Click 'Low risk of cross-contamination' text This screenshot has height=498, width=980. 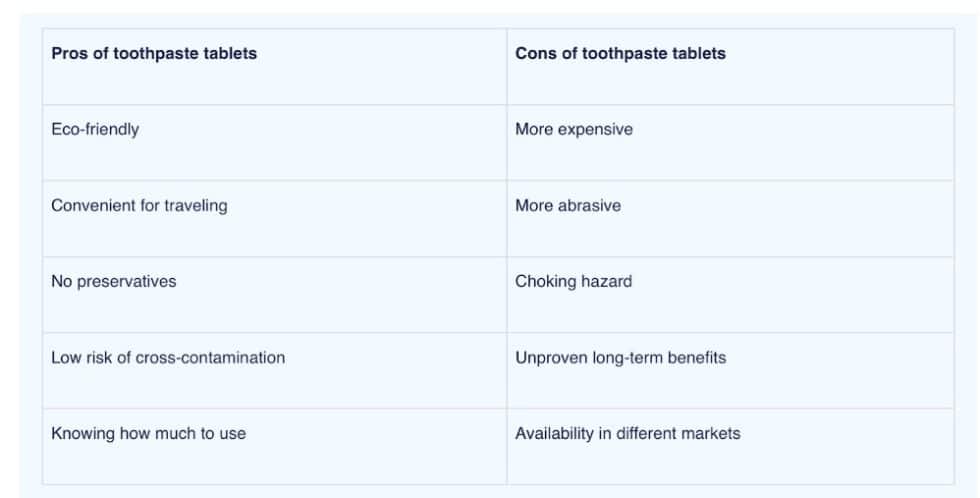click(x=167, y=358)
